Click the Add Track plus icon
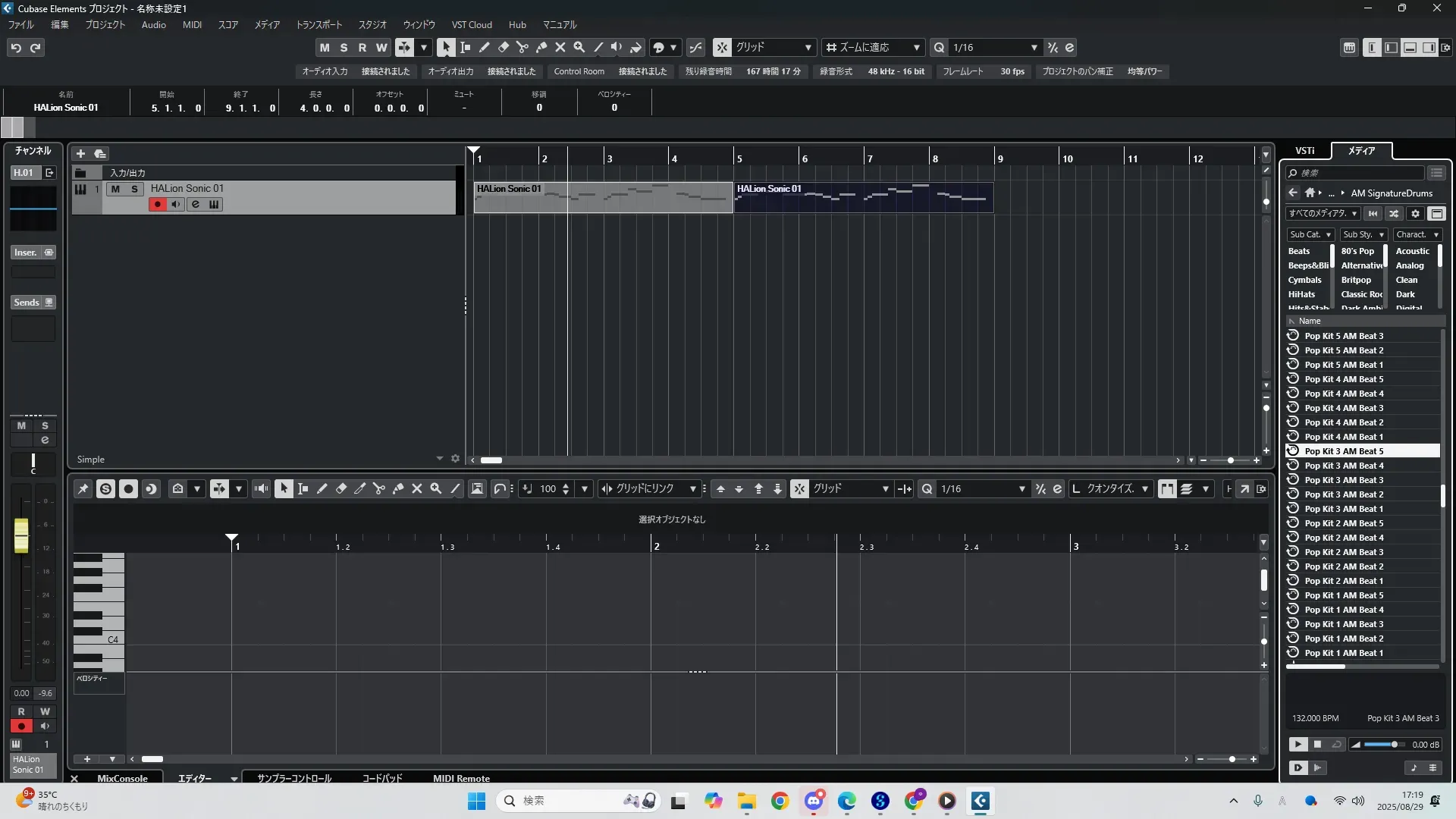 click(80, 153)
